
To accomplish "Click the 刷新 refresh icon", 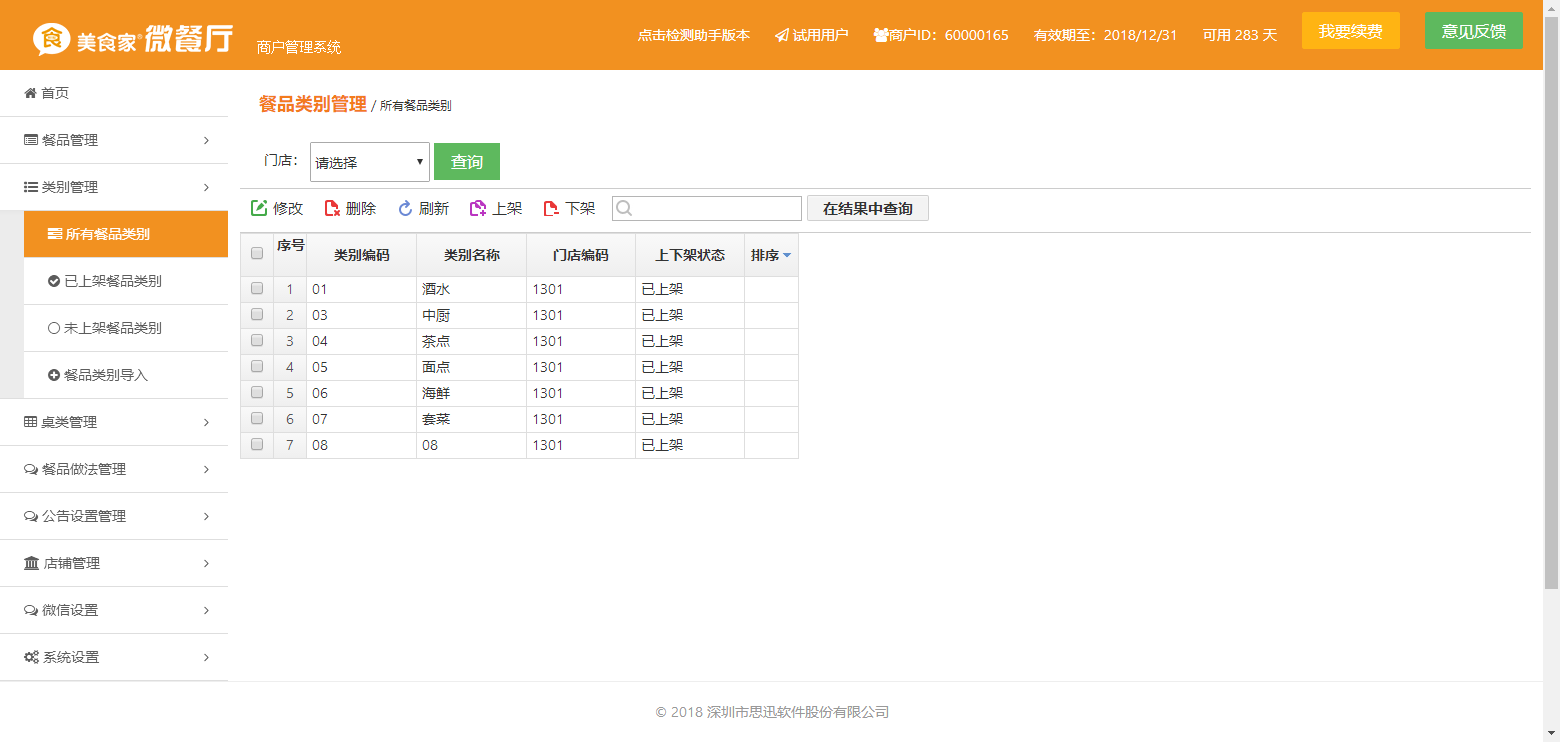I will 405,208.
